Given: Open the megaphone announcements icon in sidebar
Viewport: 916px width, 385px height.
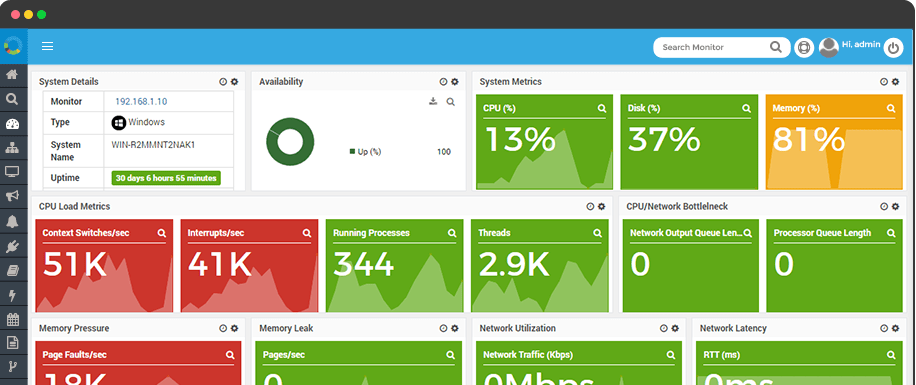Looking at the screenshot, I should point(12,196).
